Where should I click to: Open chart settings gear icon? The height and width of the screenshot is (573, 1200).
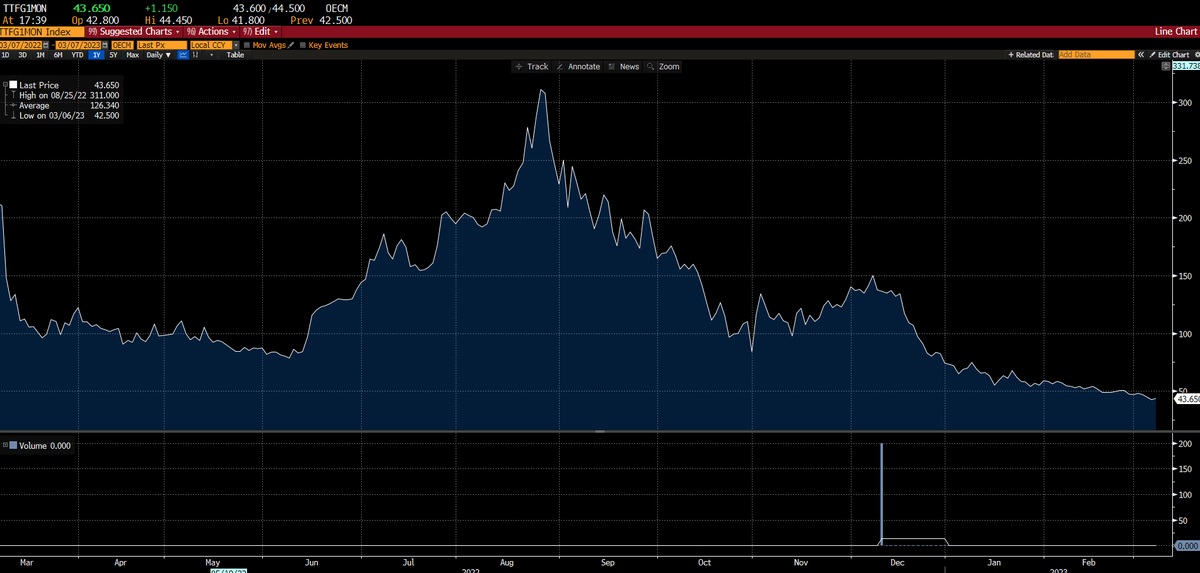click(1196, 55)
